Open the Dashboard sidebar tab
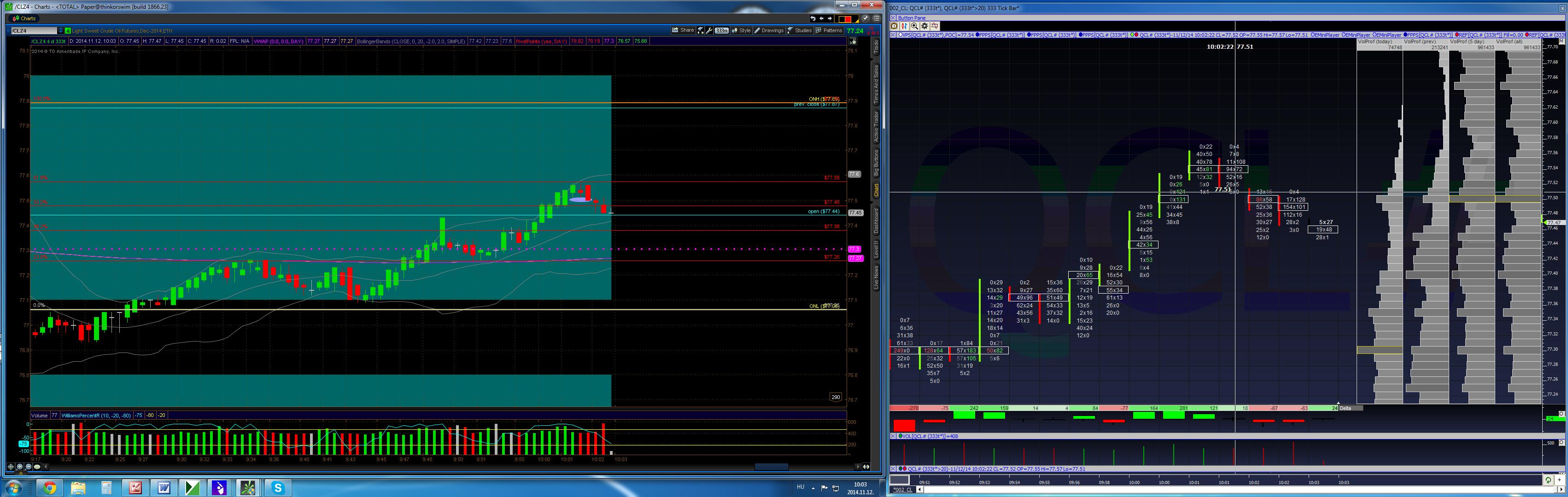Image resolution: width=1568 pixels, height=497 pixels. pos(877,221)
